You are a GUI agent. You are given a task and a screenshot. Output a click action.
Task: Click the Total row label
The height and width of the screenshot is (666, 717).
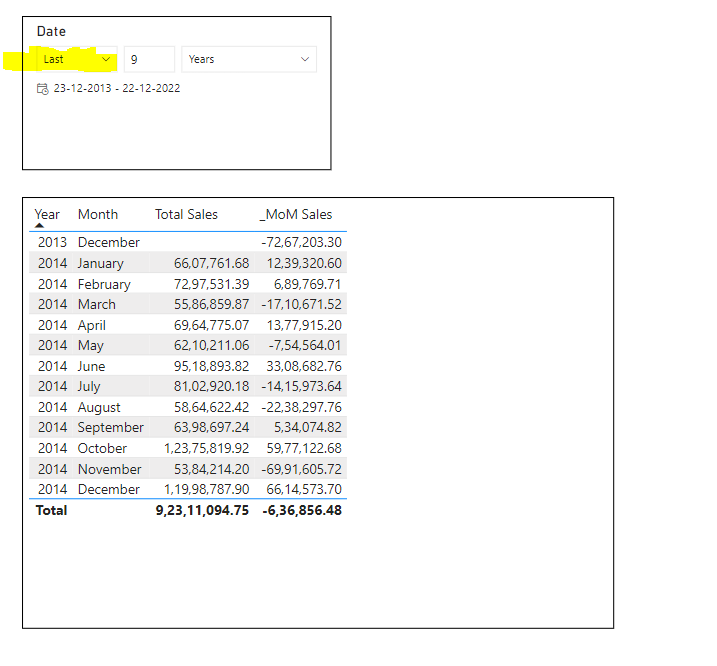click(x=52, y=511)
